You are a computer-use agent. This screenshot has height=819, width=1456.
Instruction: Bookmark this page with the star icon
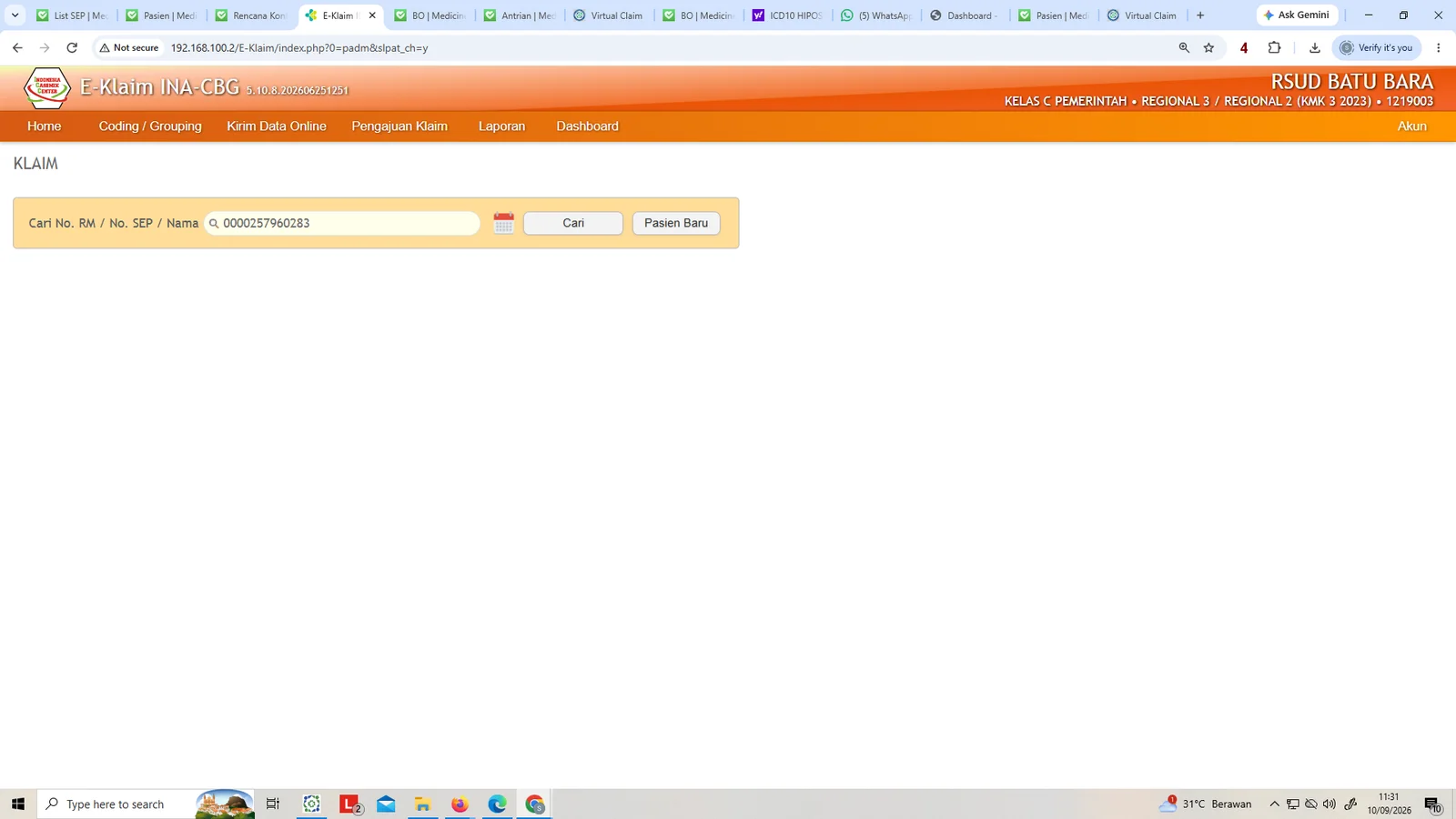[1208, 48]
